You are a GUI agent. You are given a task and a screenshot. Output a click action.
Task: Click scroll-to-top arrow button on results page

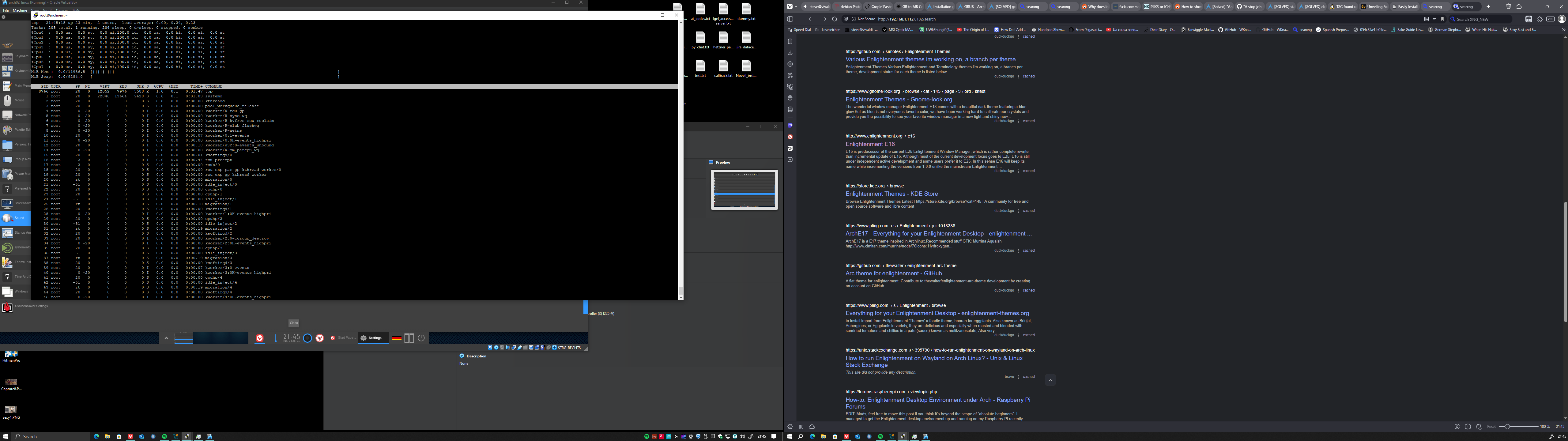(x=1050, y=380)
